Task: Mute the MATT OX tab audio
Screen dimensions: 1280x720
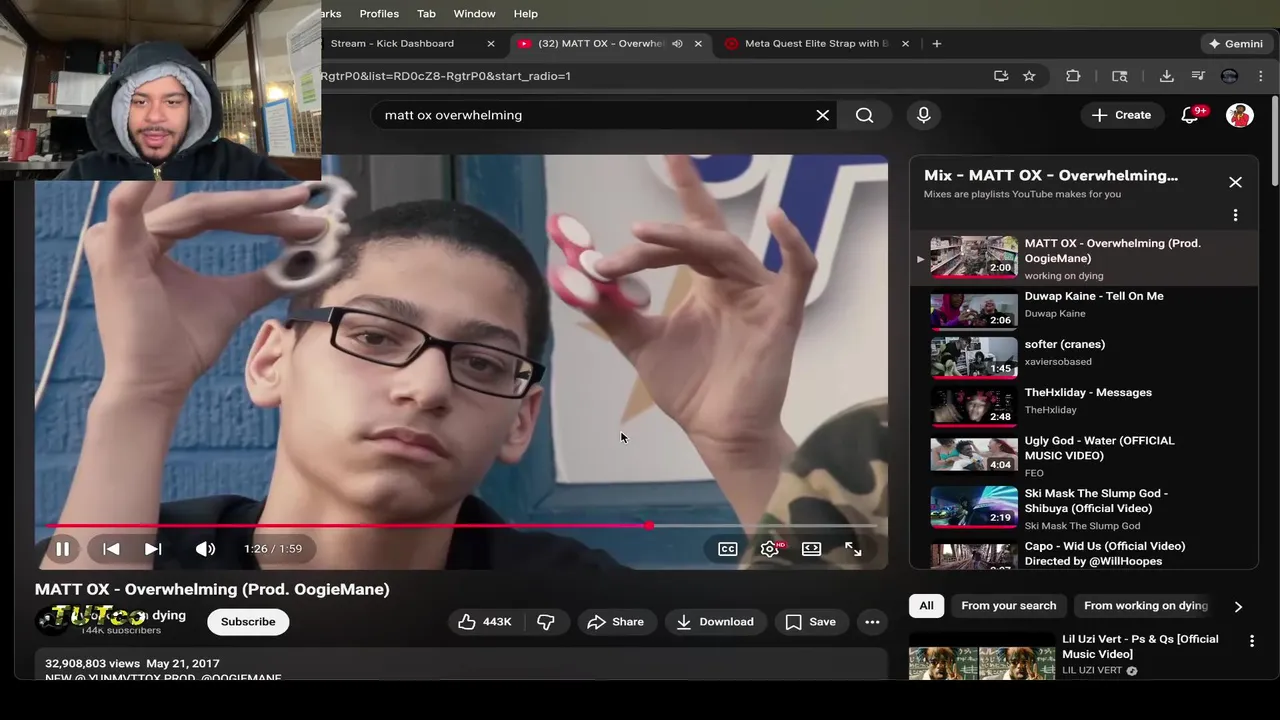Action: (677, 44)
